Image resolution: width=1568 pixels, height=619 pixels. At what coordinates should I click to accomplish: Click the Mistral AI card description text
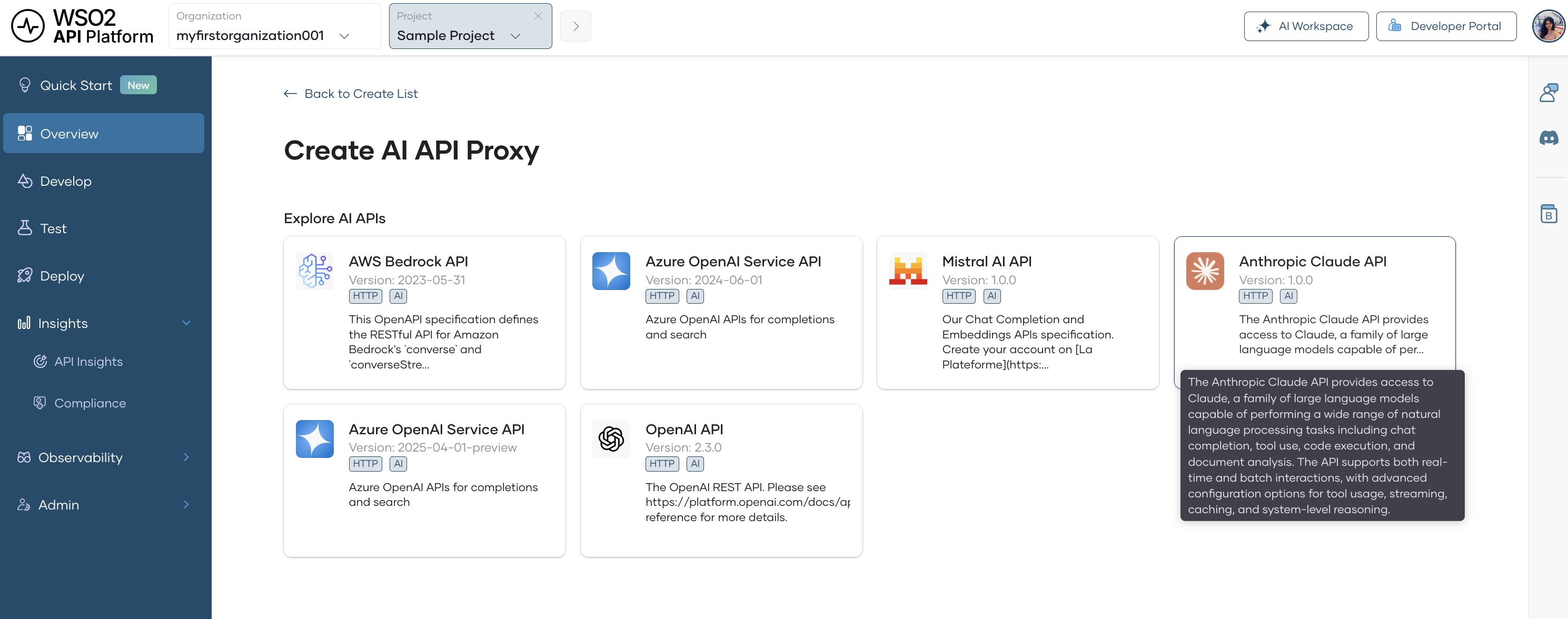(x=1027, y=342)
